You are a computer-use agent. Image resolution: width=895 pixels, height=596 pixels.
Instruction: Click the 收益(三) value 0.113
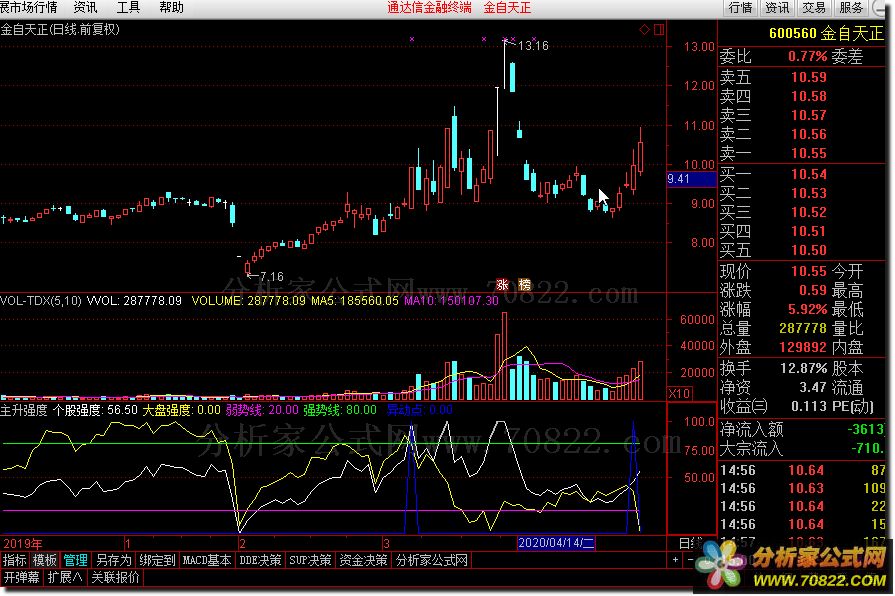tap(809, 406)
